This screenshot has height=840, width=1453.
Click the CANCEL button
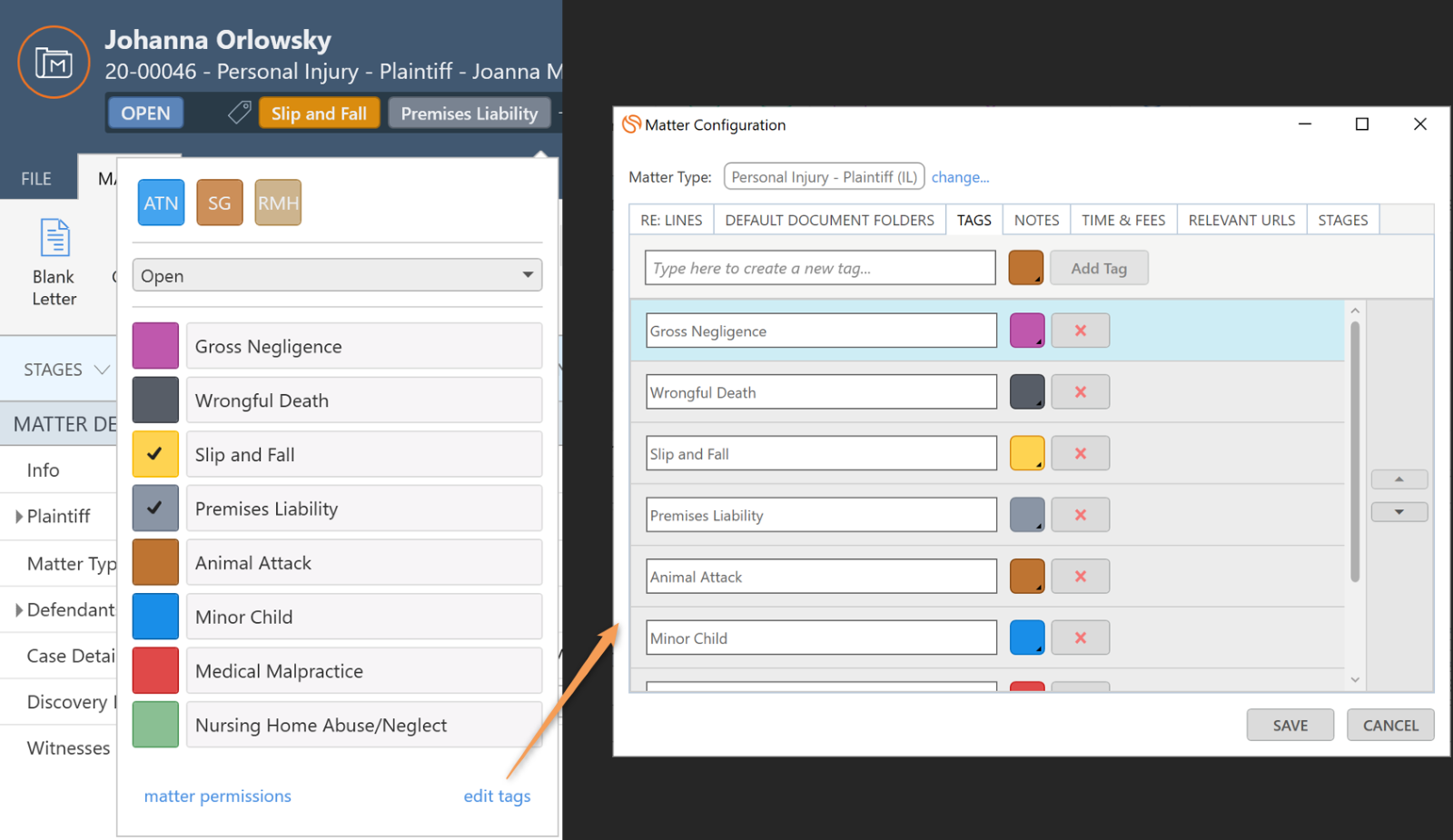1390,725
